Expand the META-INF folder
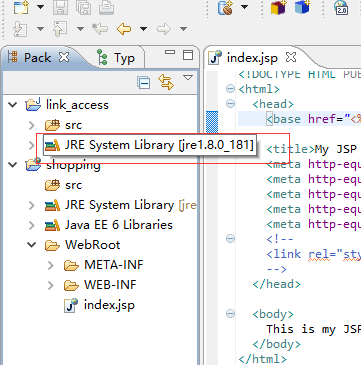 tap(51, 265)
